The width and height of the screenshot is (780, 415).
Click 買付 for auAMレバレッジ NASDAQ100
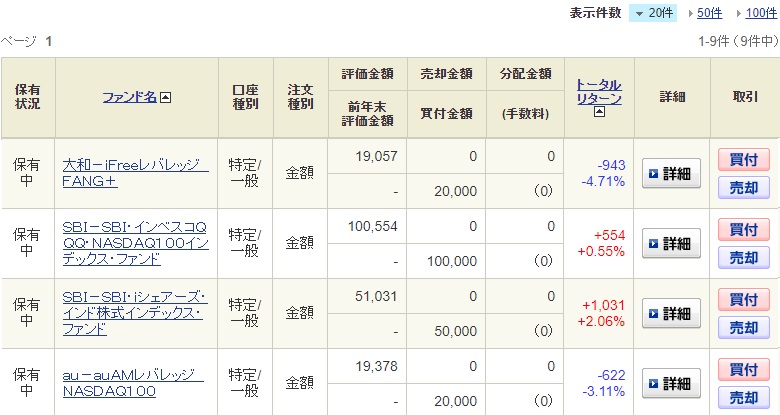pyautogui.click(x=744, y=370)
